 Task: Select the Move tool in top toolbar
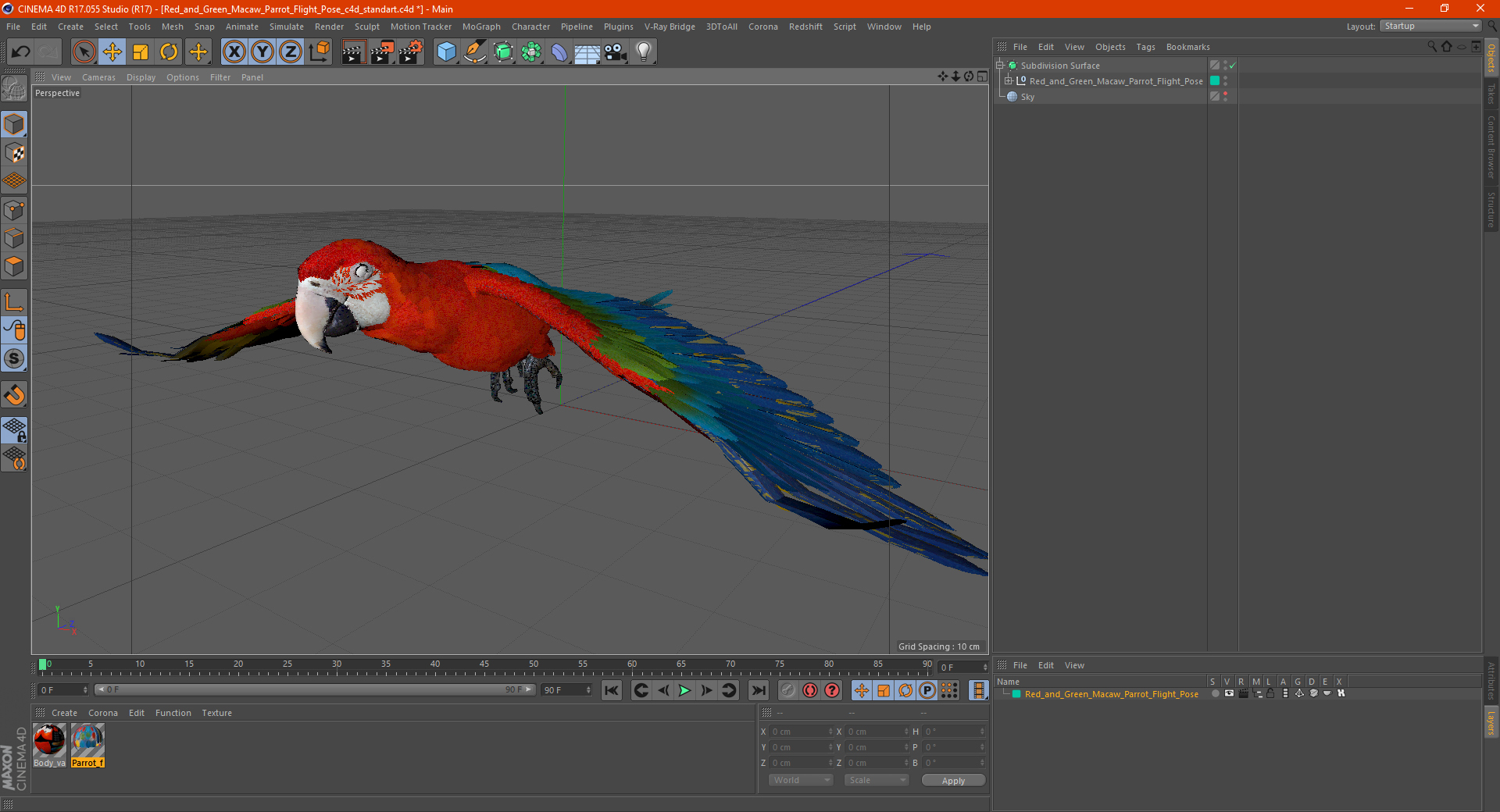[x=112, y=52]
